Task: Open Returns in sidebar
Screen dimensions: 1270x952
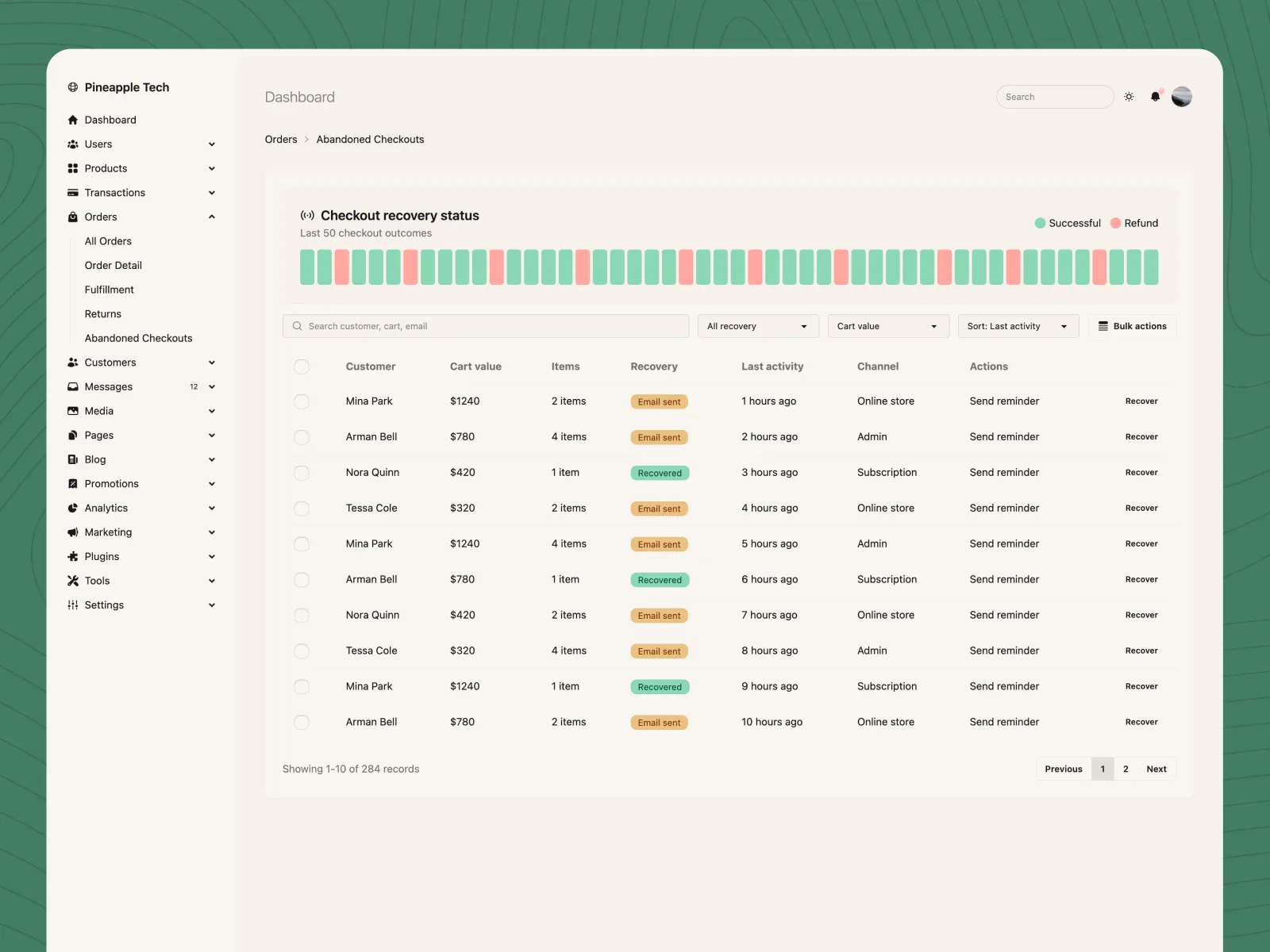Action: (x=103, y=314)
